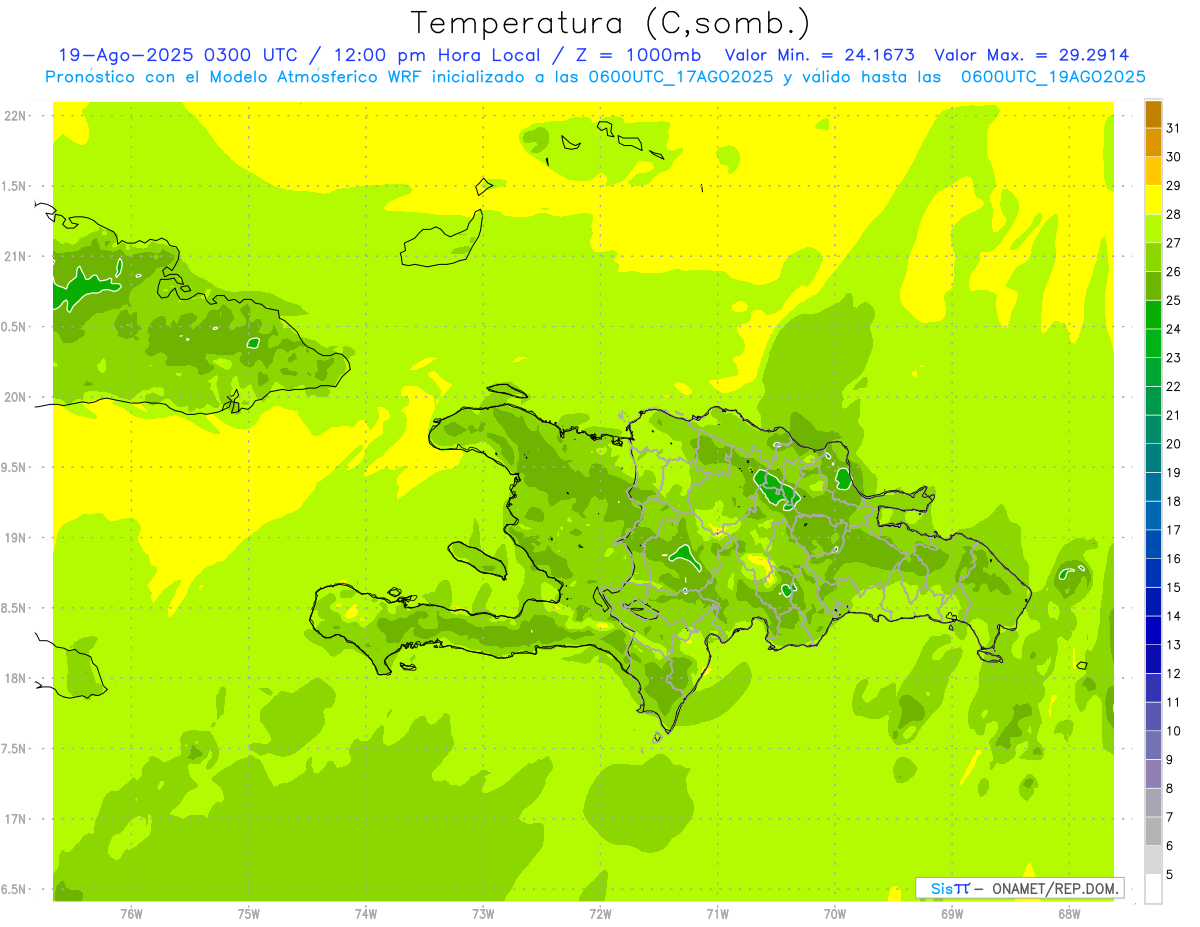Click the latitude label "17N"

17,819
